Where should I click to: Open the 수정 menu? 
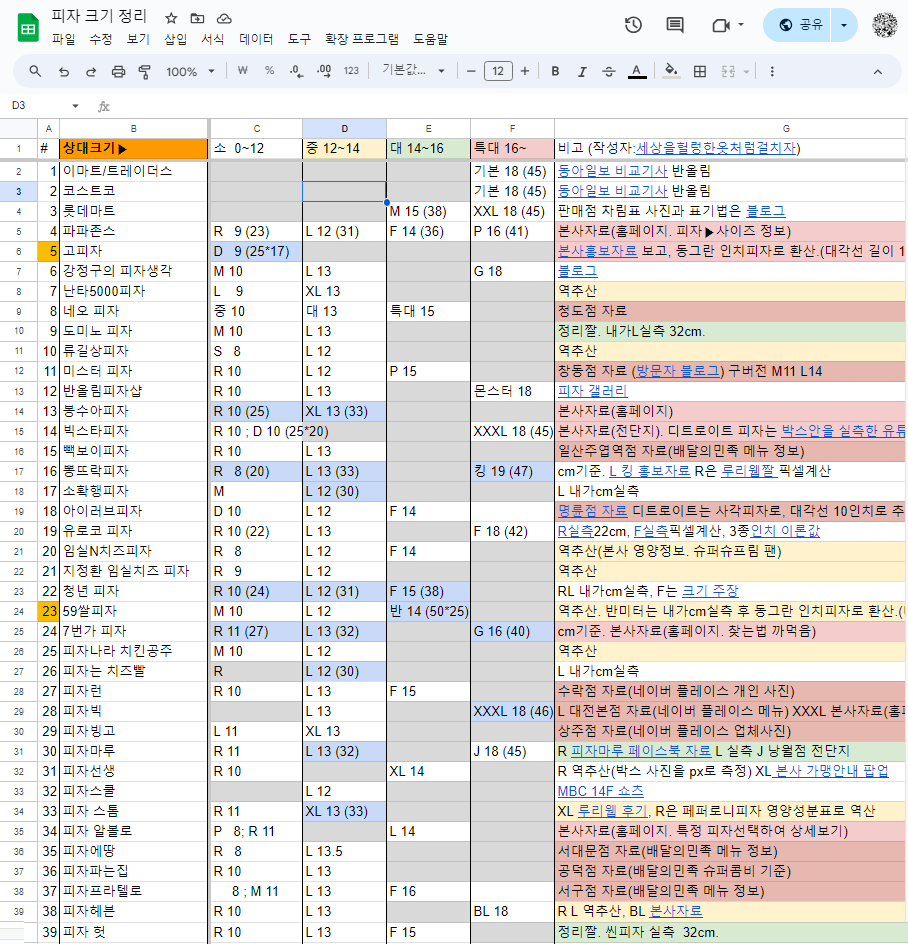point(101,39)
